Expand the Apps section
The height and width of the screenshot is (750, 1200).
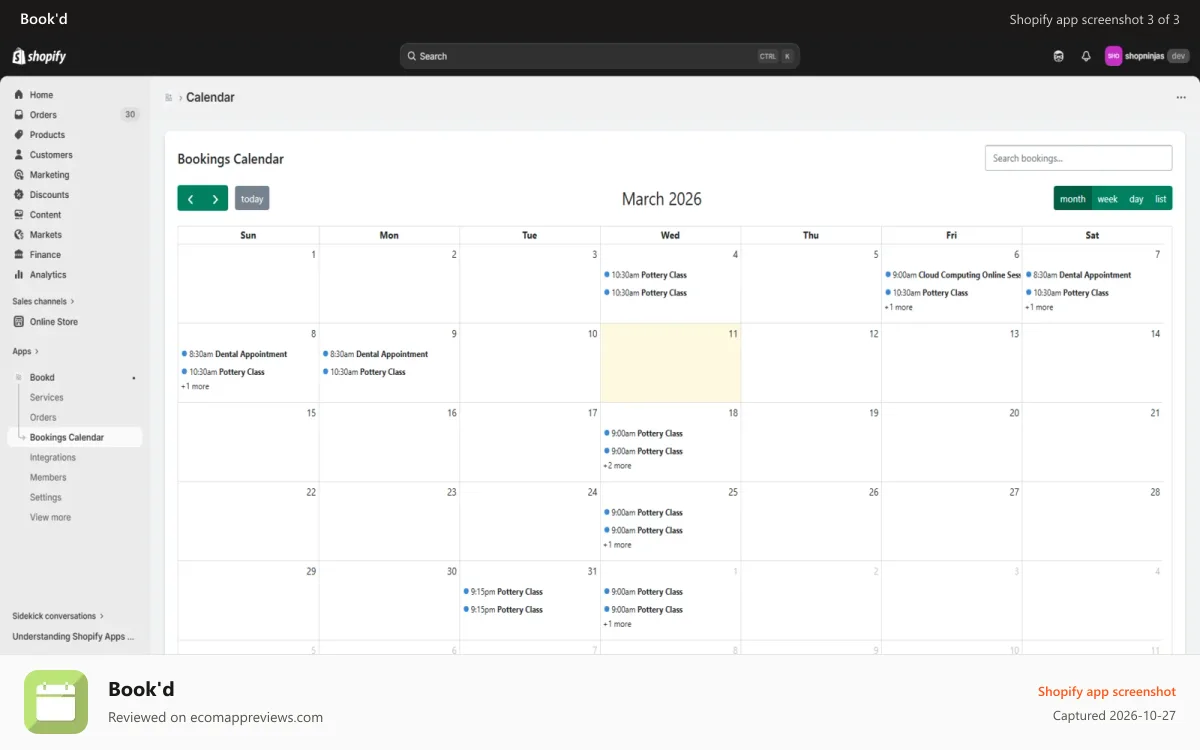(x=25, y=351)
